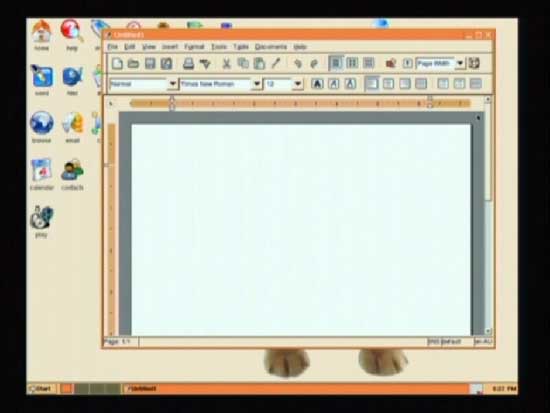Open the play desktop icon
550x413 pixels.
41,222
